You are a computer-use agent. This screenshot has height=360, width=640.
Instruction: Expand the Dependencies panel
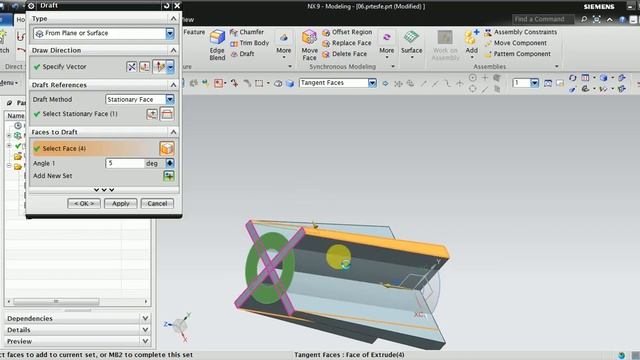[x=145, y=318]
